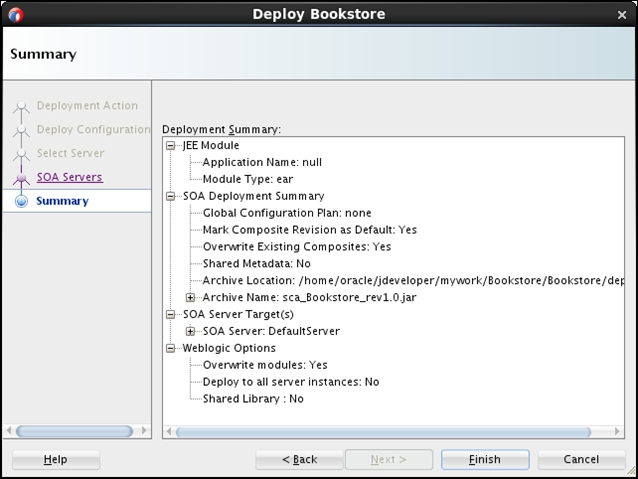Click right arrow of Deployment Summary scrollbar

pyautogui.click(x=617, y=431)
